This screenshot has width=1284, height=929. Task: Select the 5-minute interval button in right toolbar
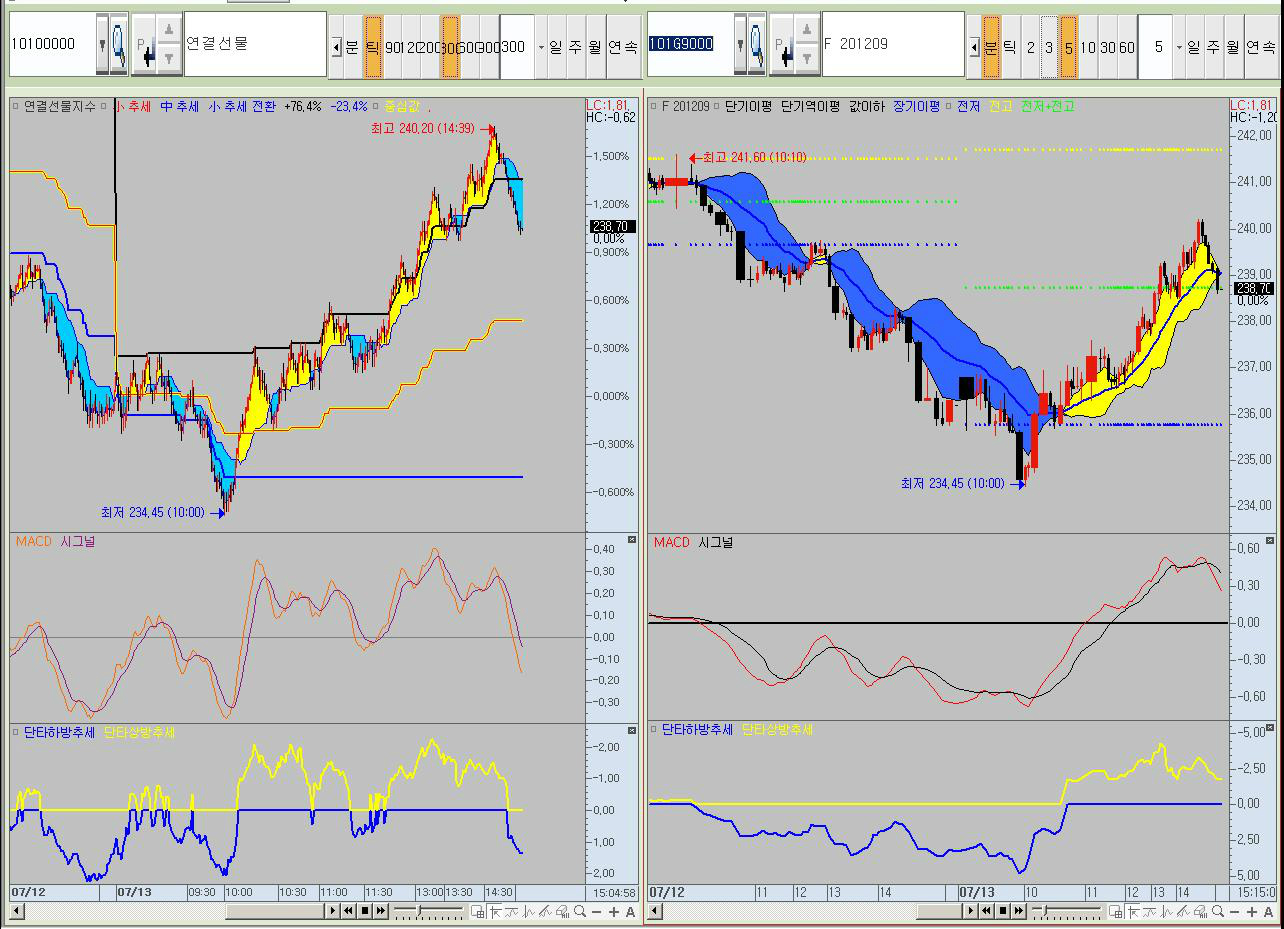1068,47
